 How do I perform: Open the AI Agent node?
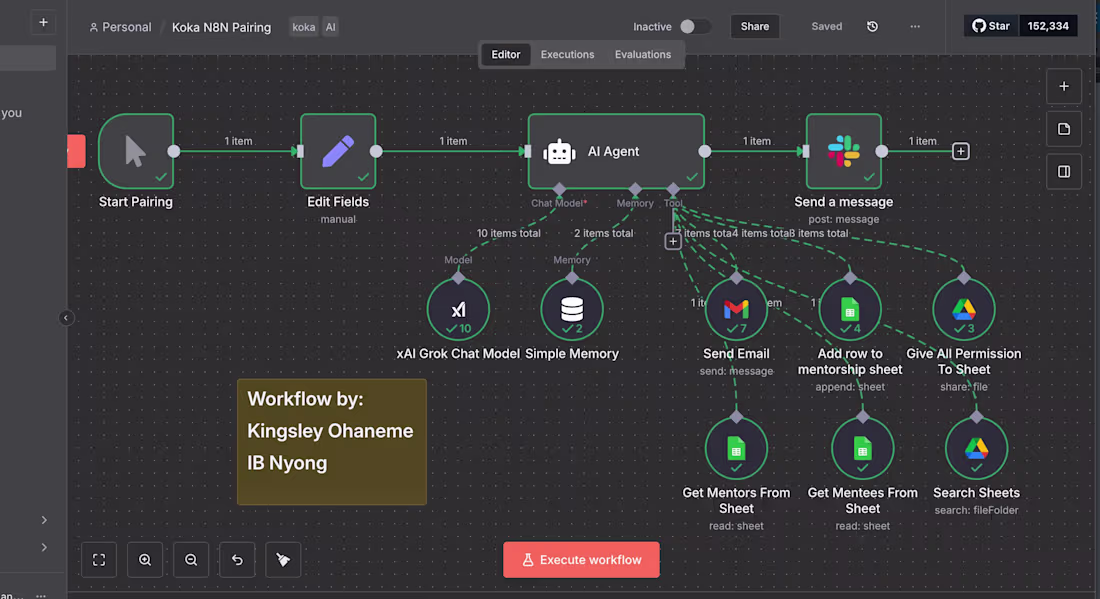[x=616, y=151]
